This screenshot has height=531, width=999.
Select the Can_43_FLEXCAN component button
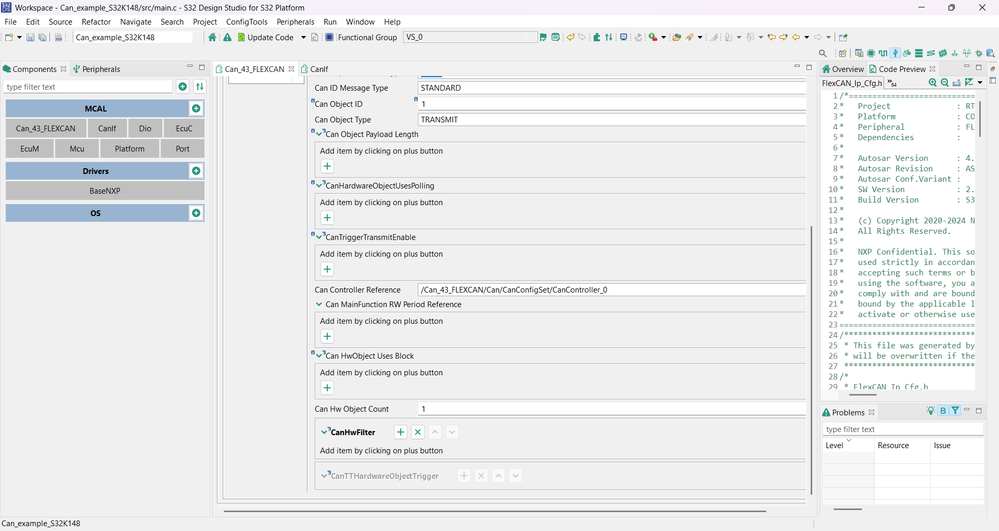click(46, 128)
